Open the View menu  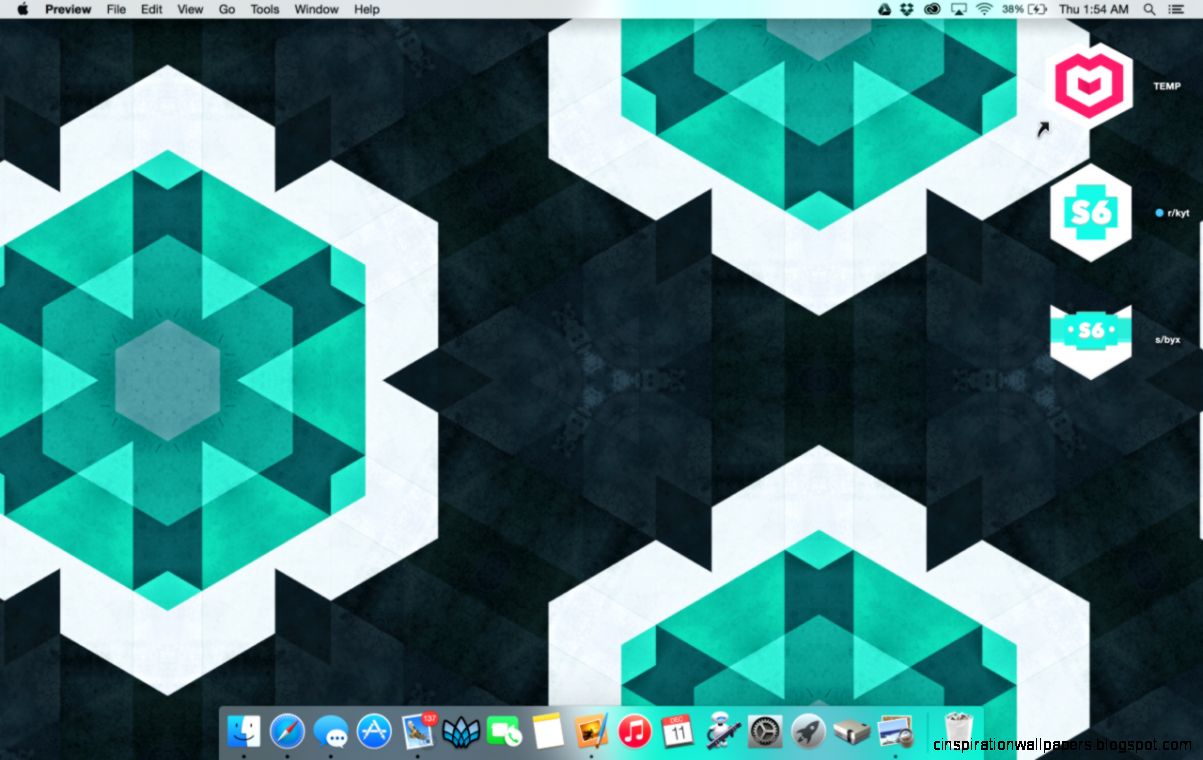coord(190,9)
